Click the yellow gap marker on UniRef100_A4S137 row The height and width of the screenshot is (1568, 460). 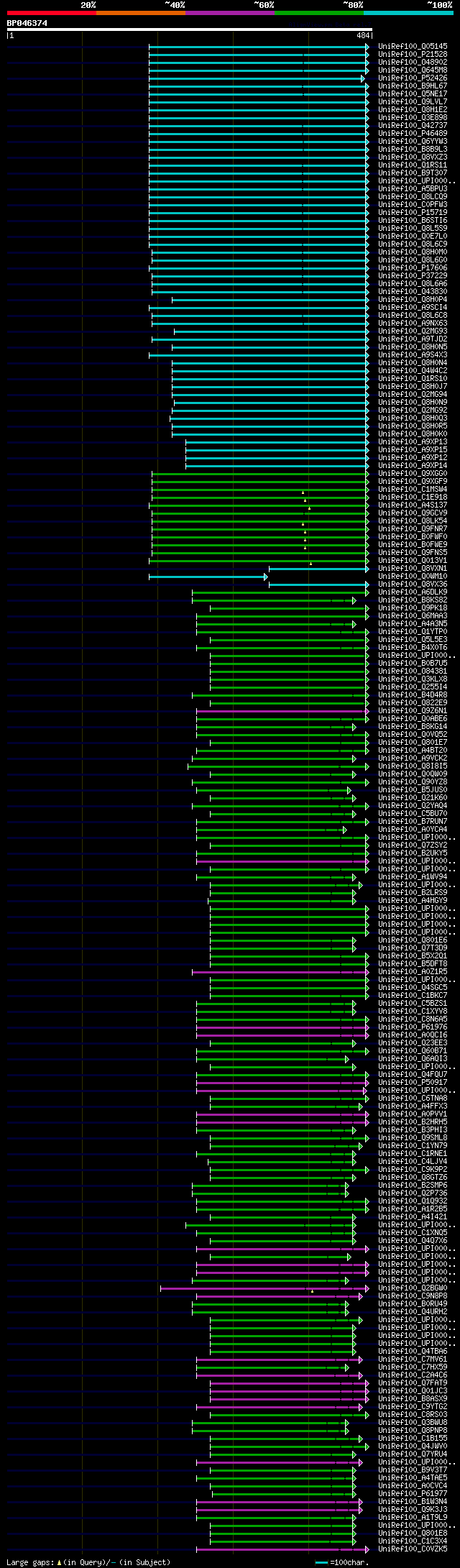[x=310, y=508]
